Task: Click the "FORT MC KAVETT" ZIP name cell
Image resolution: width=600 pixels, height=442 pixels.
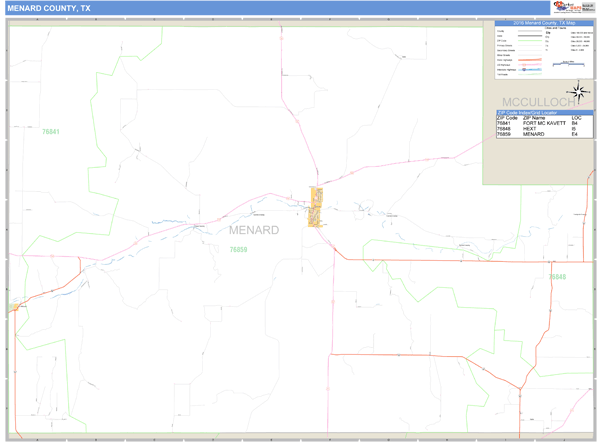Action: [544, 123]
